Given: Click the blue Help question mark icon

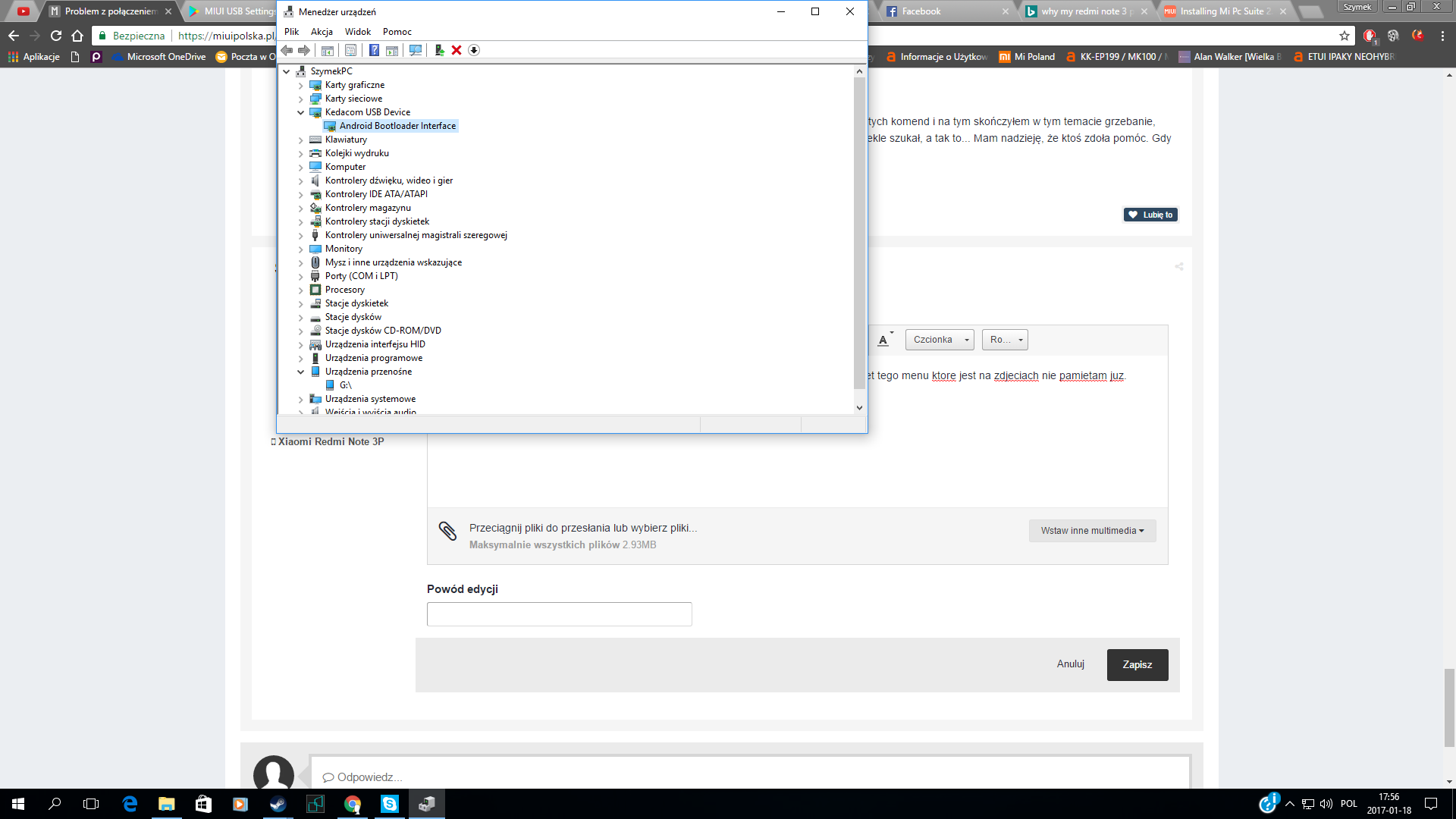Looking at the screenshot, I should click(x=374, y=50).
